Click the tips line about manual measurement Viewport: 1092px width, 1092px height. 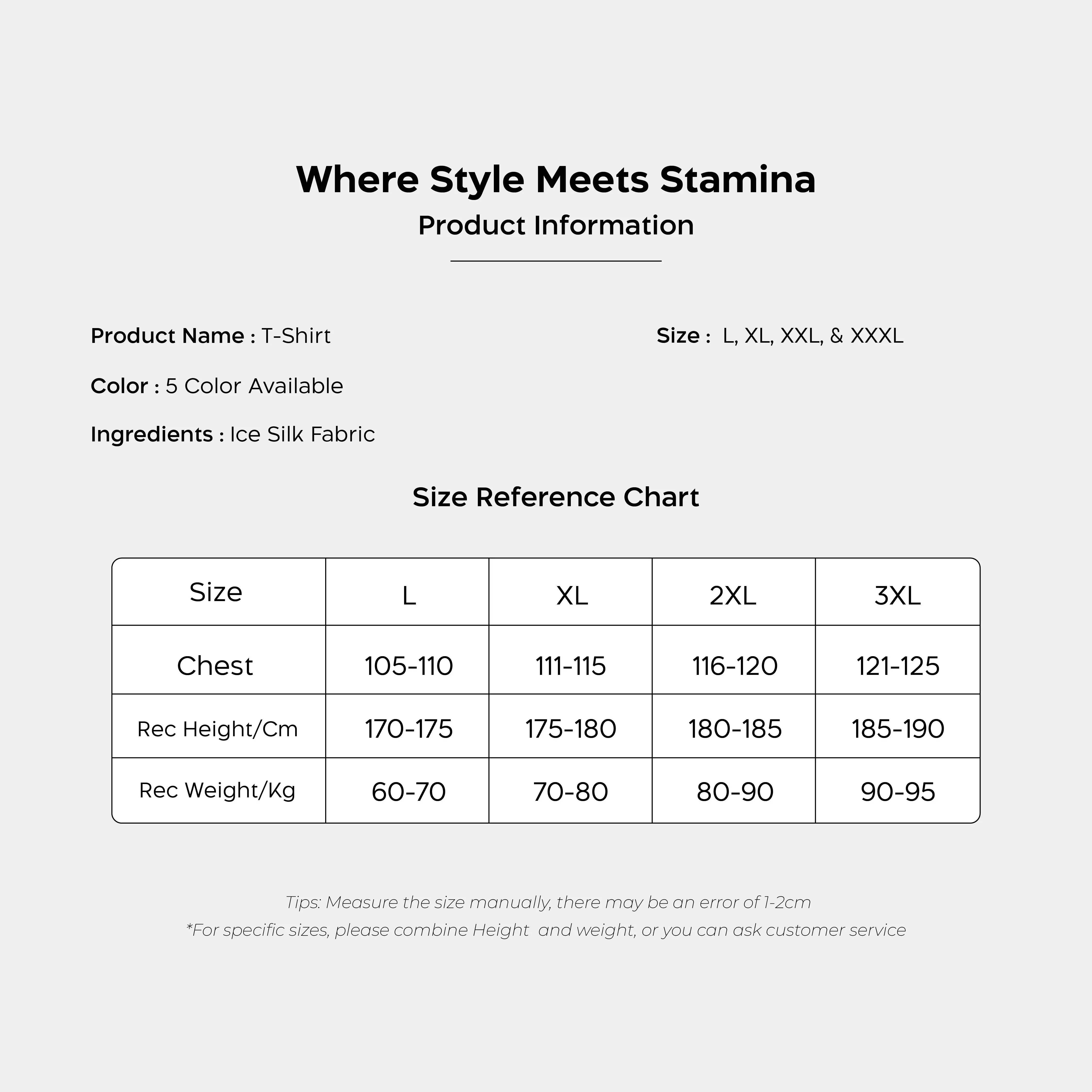point(548,902)
